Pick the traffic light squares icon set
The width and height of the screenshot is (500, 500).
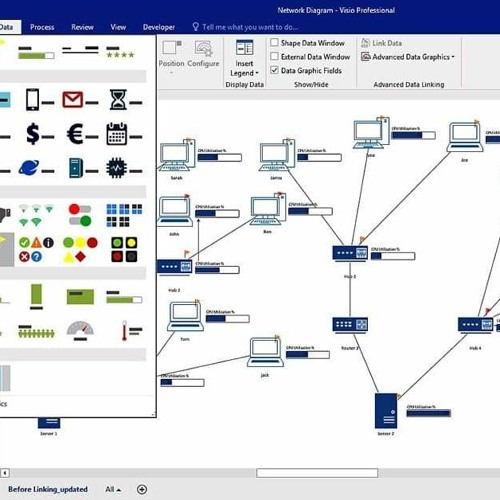pos(124,249)
